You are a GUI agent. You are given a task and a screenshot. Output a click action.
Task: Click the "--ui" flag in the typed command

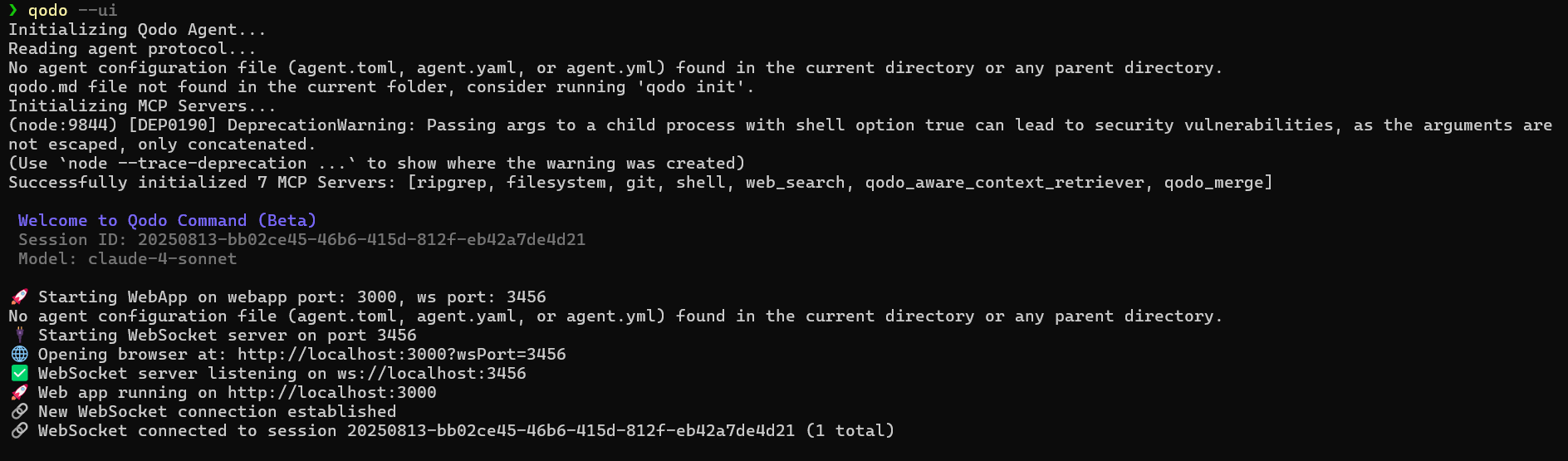[x=97, y=11]
